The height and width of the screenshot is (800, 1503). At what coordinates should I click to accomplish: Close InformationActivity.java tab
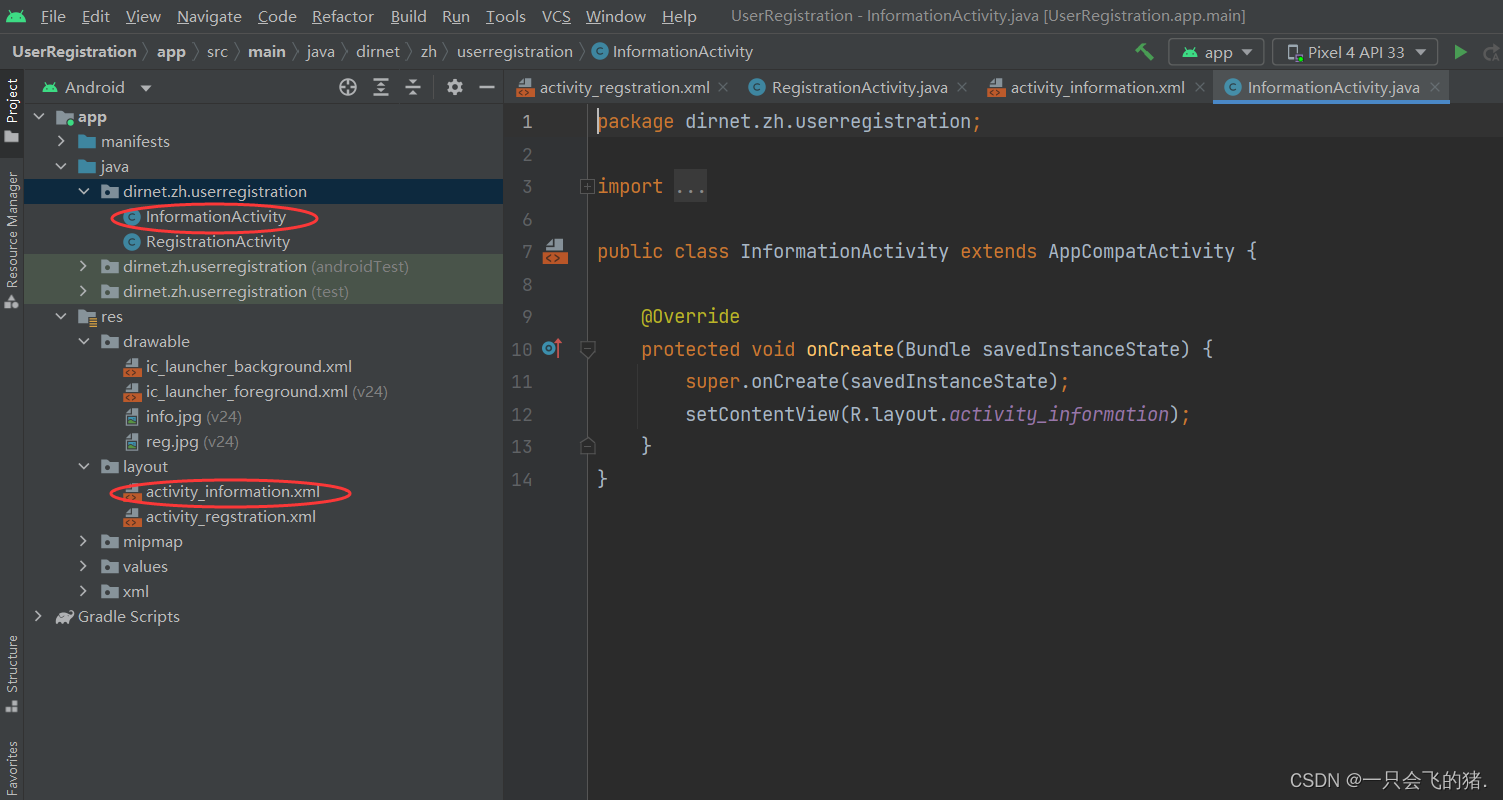[1434, 87]
